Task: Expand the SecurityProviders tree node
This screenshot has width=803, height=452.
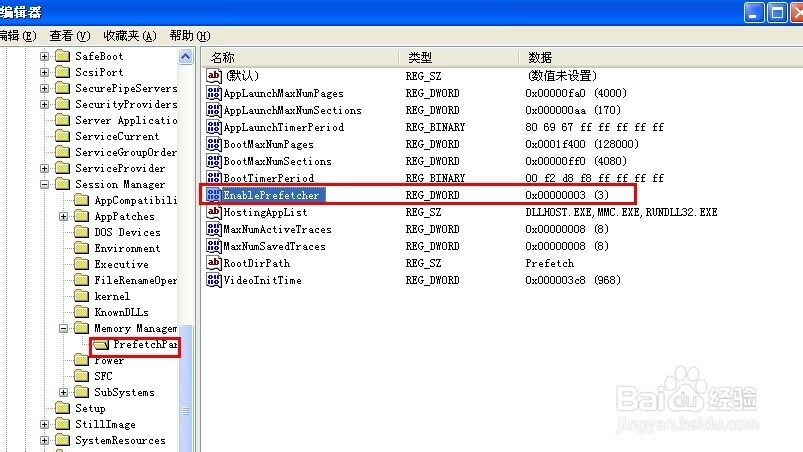Action: tap(45, 104)
